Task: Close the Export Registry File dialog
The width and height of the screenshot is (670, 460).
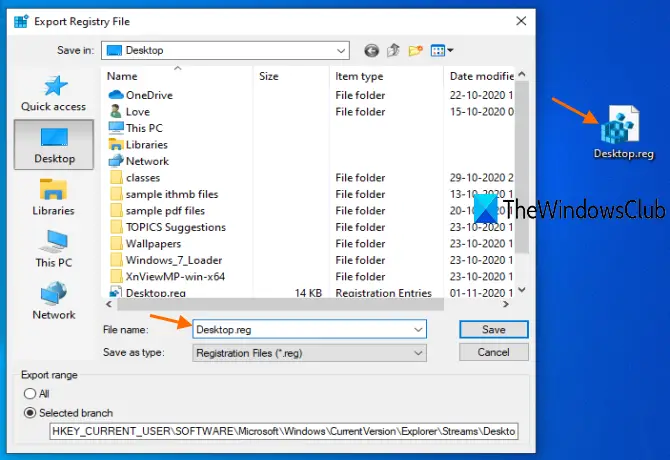Action: coord(521,21)
